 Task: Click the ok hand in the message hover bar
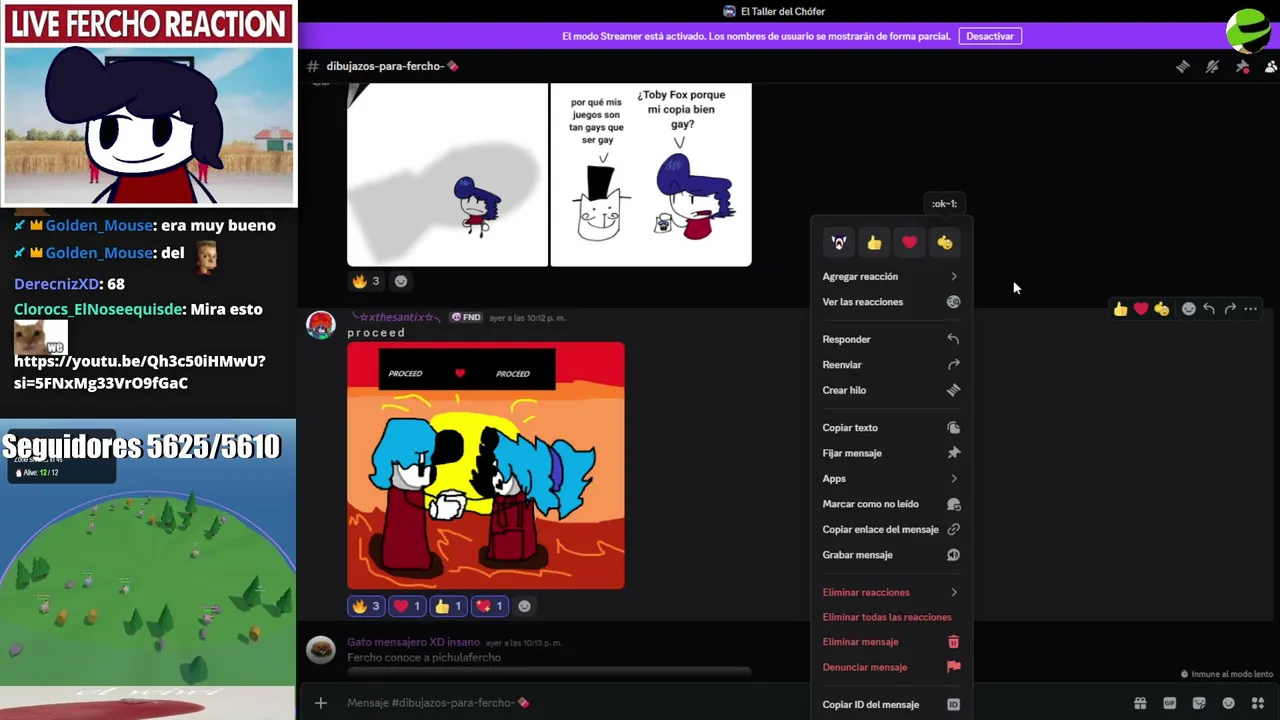[x=1162, y=309]
